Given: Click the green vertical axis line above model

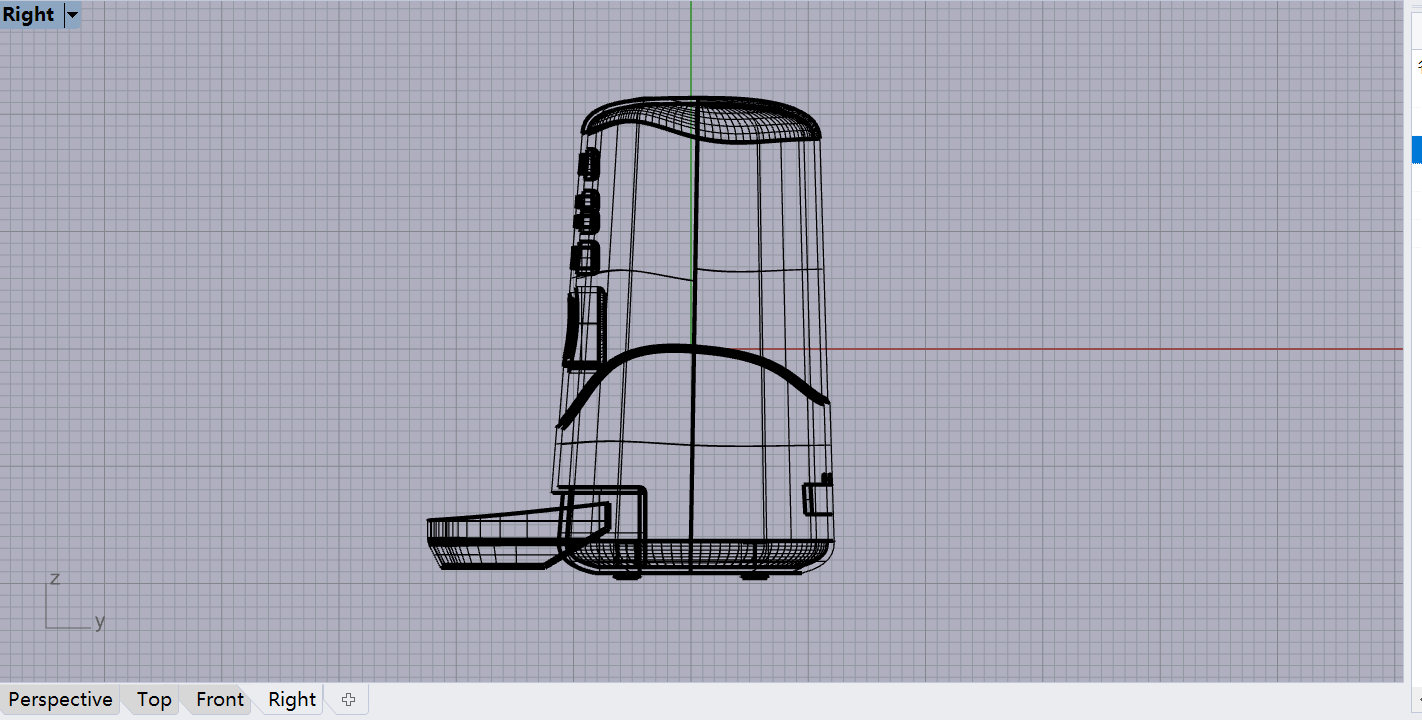Looking at the screenshot, I should coord(691,50).
